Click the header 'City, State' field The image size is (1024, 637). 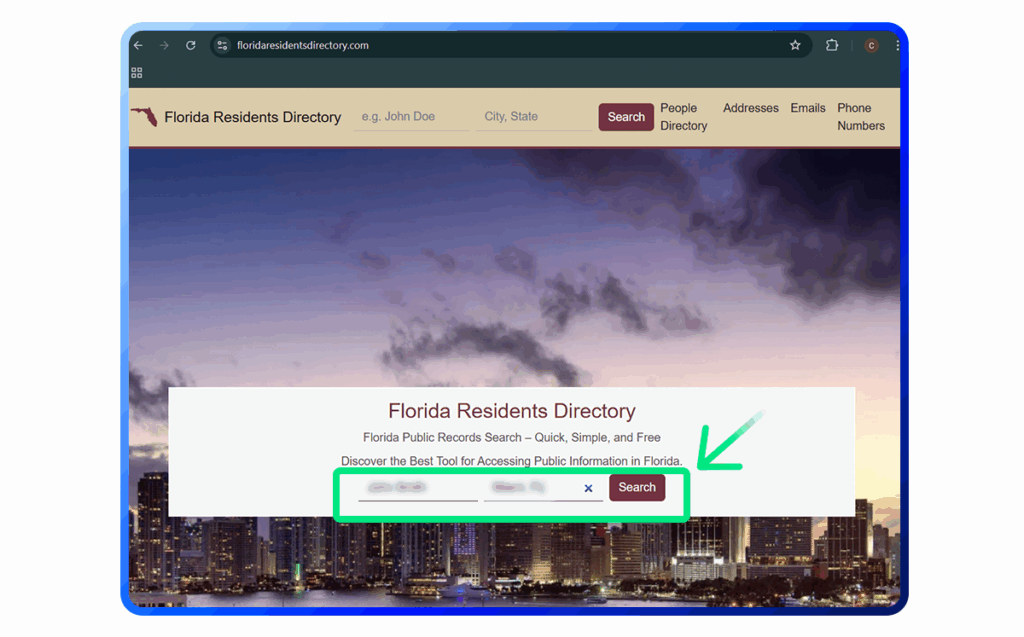coord(534,117)
